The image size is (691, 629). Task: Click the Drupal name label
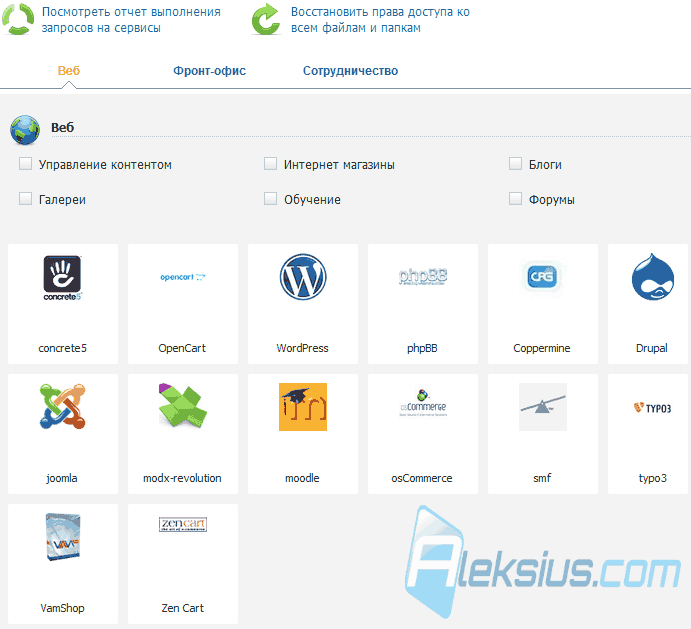tap(651, 348)
